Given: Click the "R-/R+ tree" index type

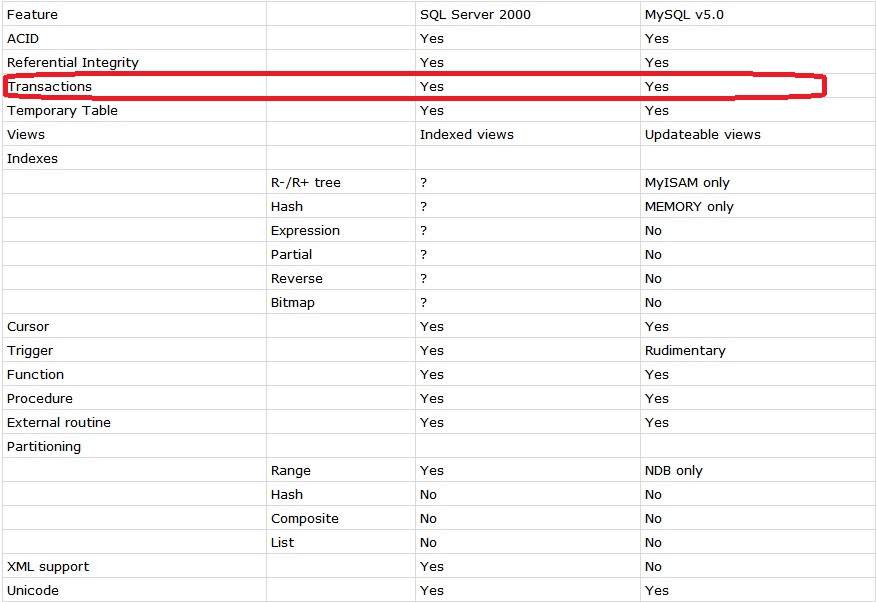Looking at the screenshot, I should point(306,183).
